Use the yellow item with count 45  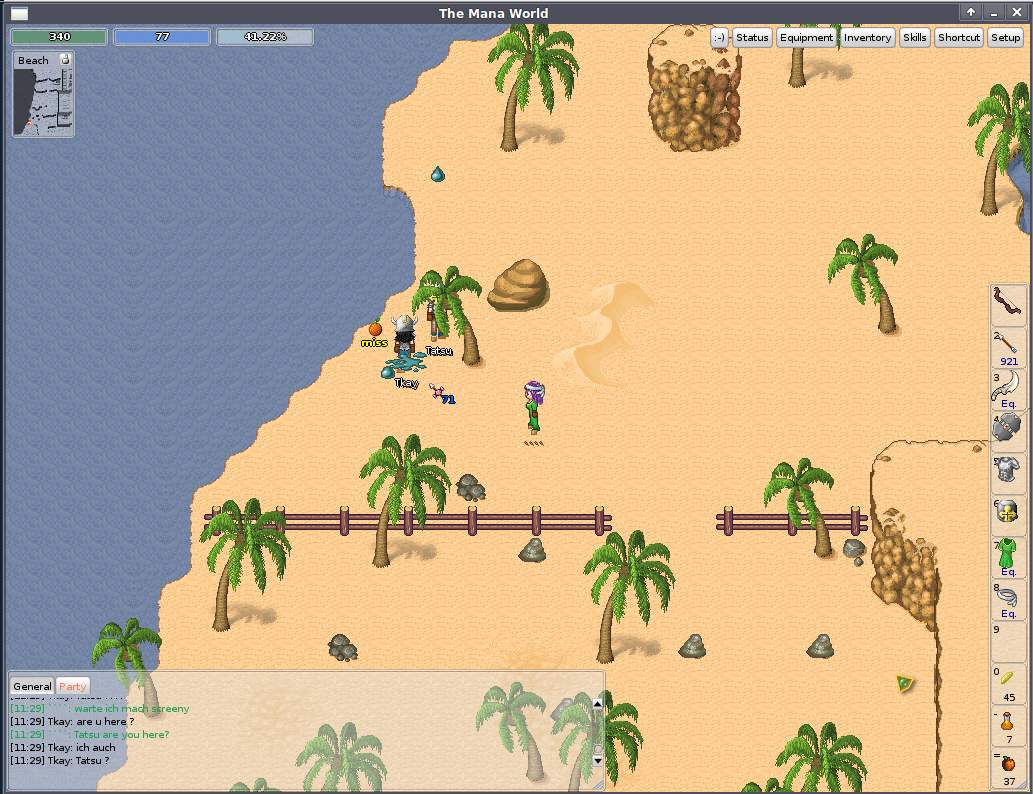coord(1008,684)
